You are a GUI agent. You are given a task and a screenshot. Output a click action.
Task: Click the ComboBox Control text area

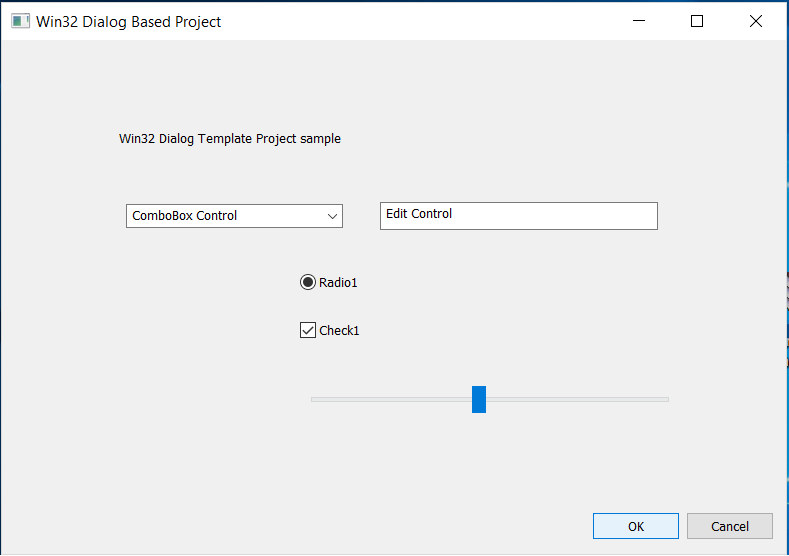[220, 216]
